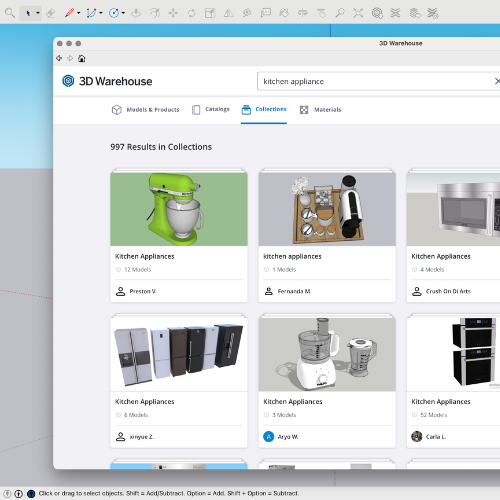Screen dimensions: 500x500
Task: Open Fernanda M. author profile
Action: (287, 291)
